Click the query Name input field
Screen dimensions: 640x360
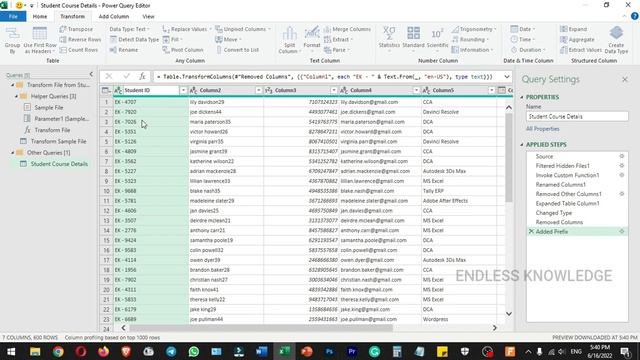coord(577,116)
